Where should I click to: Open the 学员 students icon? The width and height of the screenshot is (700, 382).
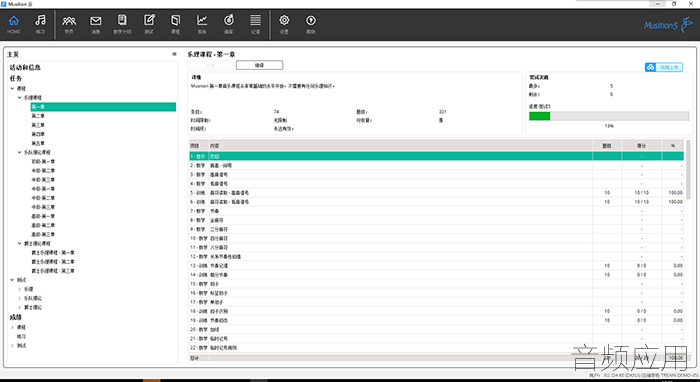(x=69, y=25)
